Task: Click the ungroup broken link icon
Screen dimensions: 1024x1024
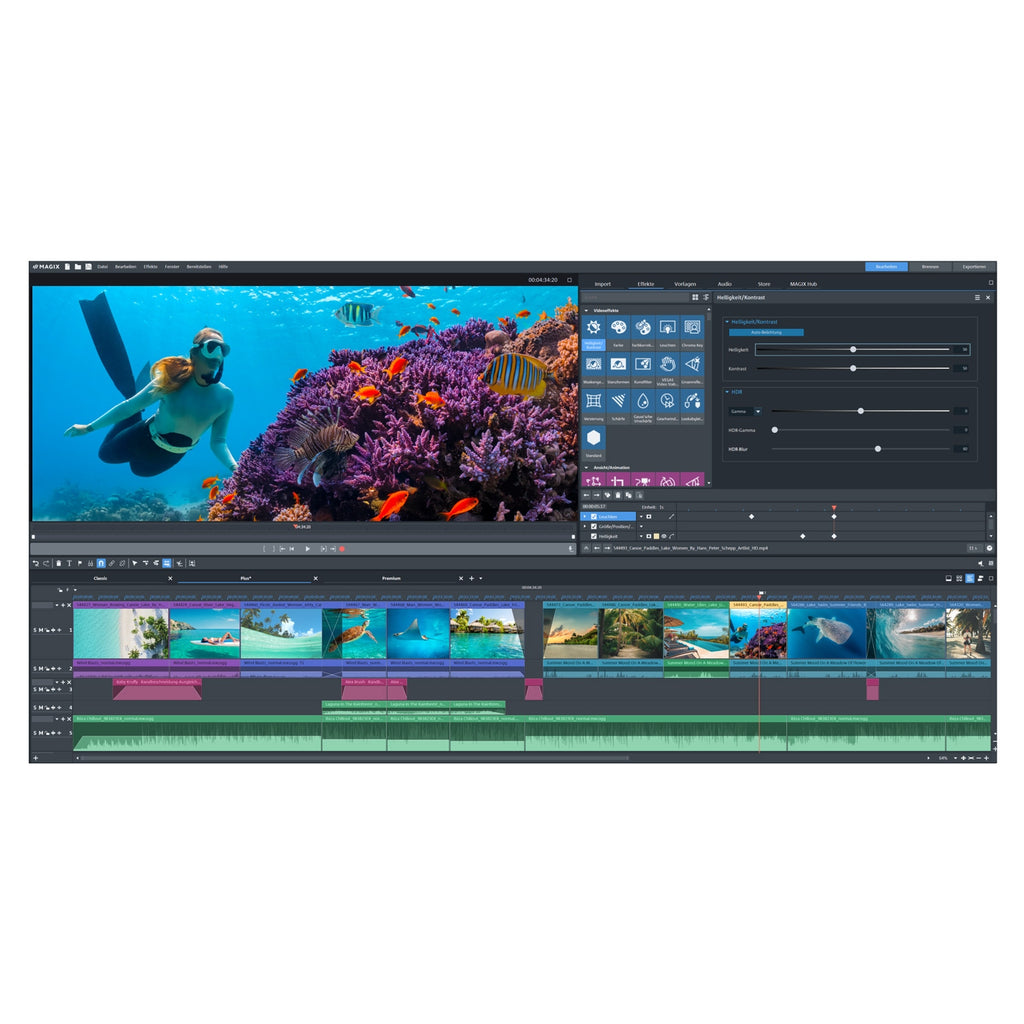Action: pos(122,563)
